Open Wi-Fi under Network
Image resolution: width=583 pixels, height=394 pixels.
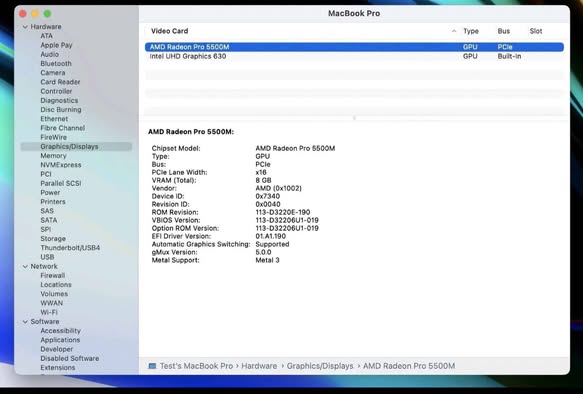pos(49,312)
